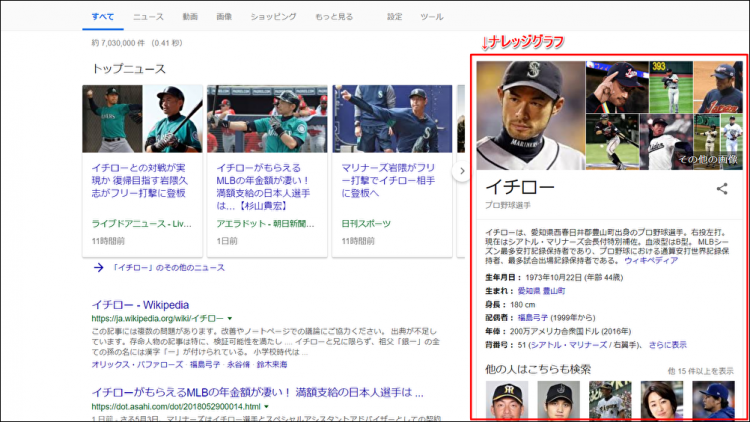Open the dropdown arrow beside the dot.asahi.com URL
The width and height of the screenshot is (750, 422).
coord(266,407)
